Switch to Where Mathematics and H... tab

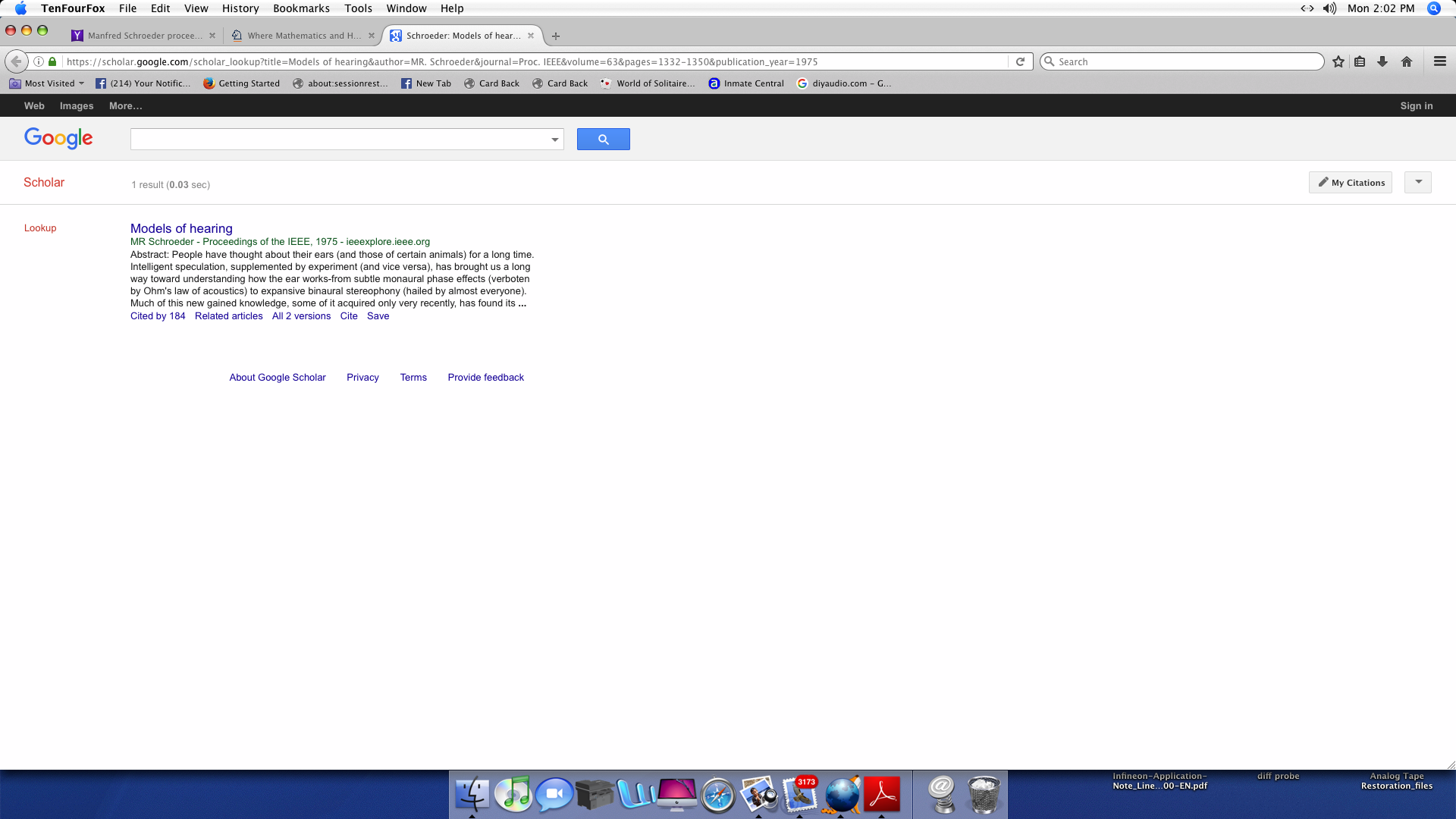coord(303,36)
